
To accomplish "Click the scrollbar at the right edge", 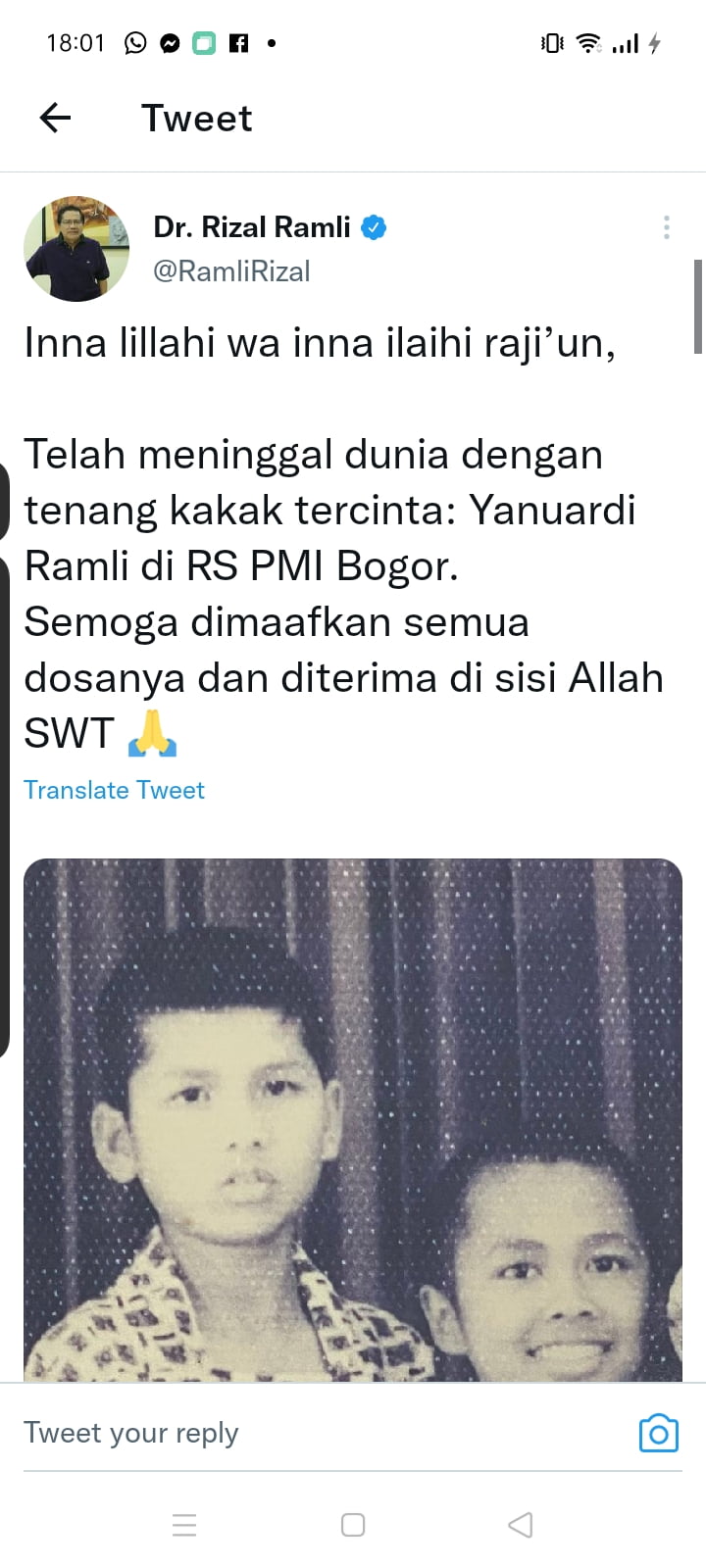I will click(x=698, y=306).
